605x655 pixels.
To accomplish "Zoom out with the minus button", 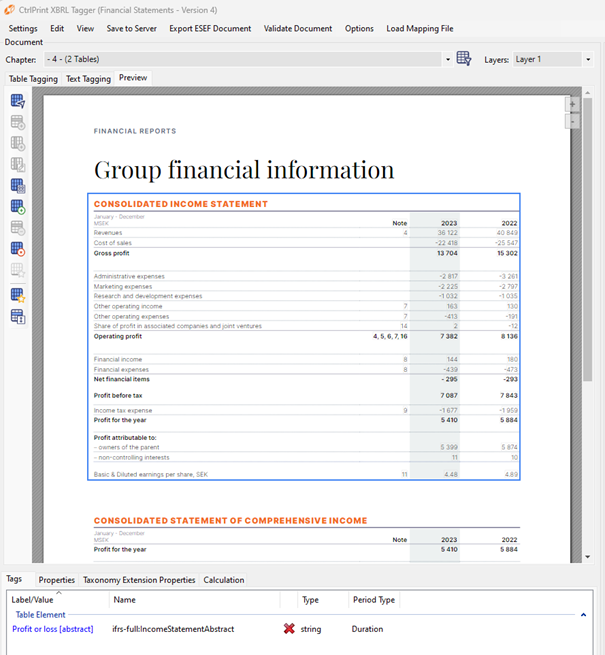I will (x=572, y=122).
